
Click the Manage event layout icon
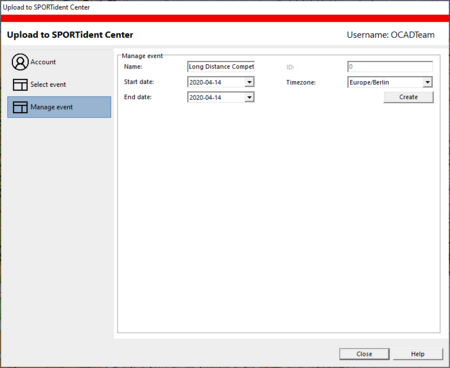coord(20,107)
